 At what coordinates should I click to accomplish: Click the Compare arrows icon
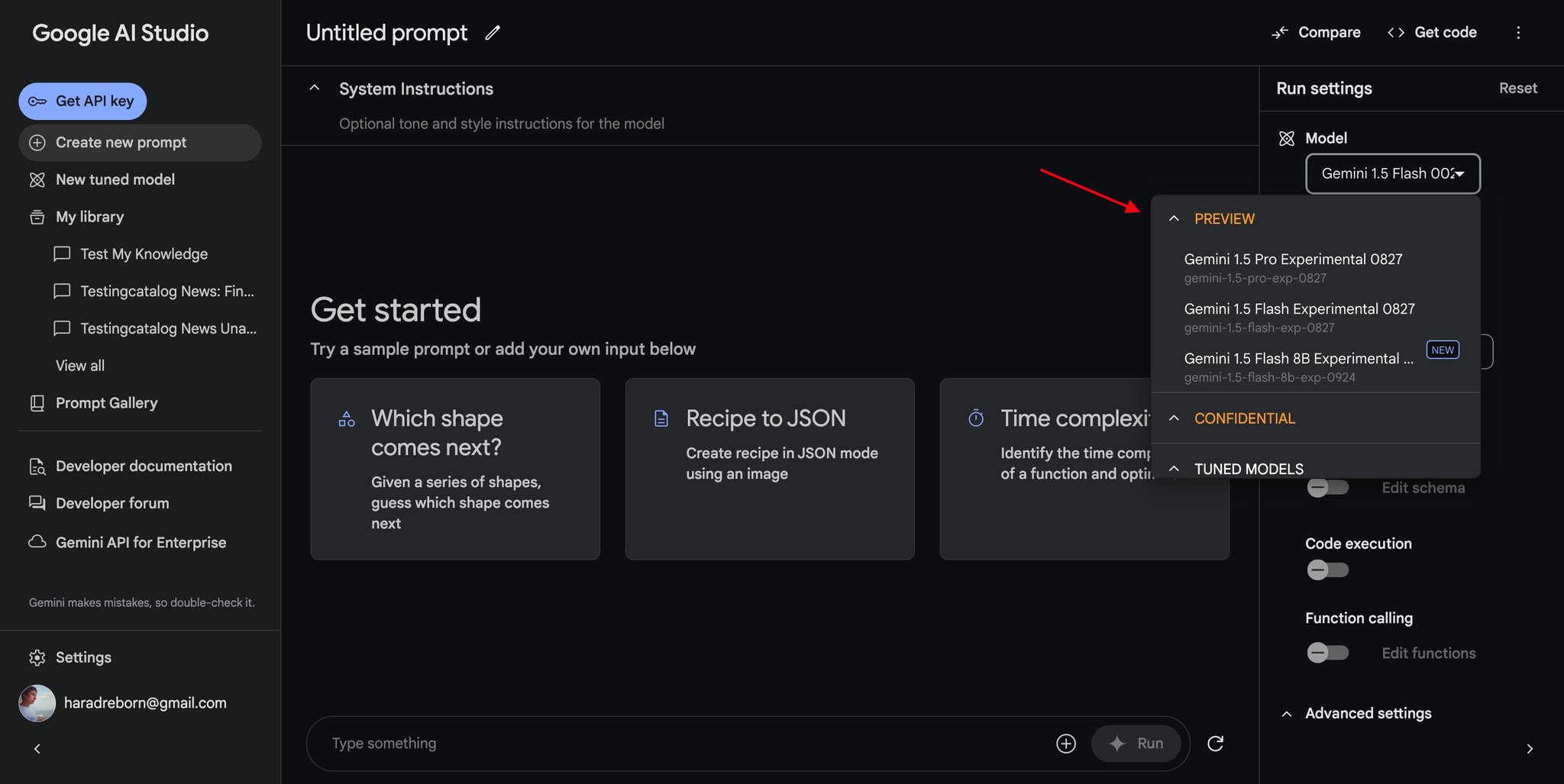1279,33
